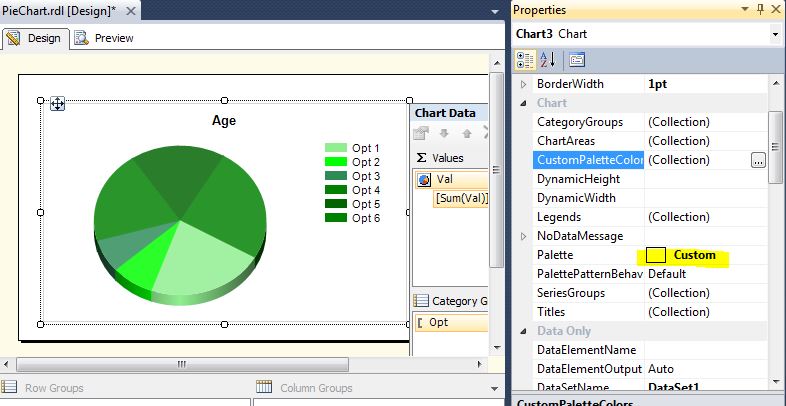Select the ChartAreas property

point(566,141)
